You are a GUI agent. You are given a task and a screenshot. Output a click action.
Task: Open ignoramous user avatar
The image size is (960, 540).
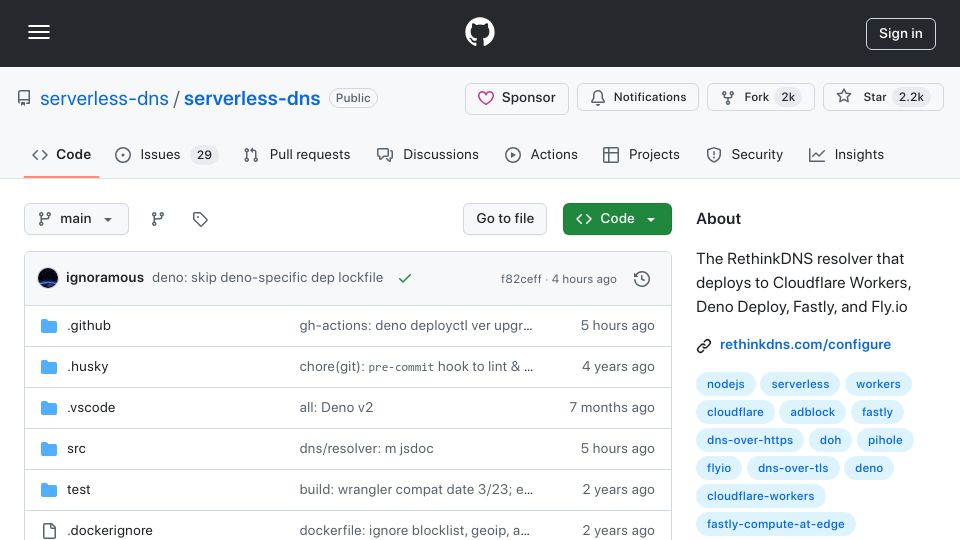coord(48,278)
